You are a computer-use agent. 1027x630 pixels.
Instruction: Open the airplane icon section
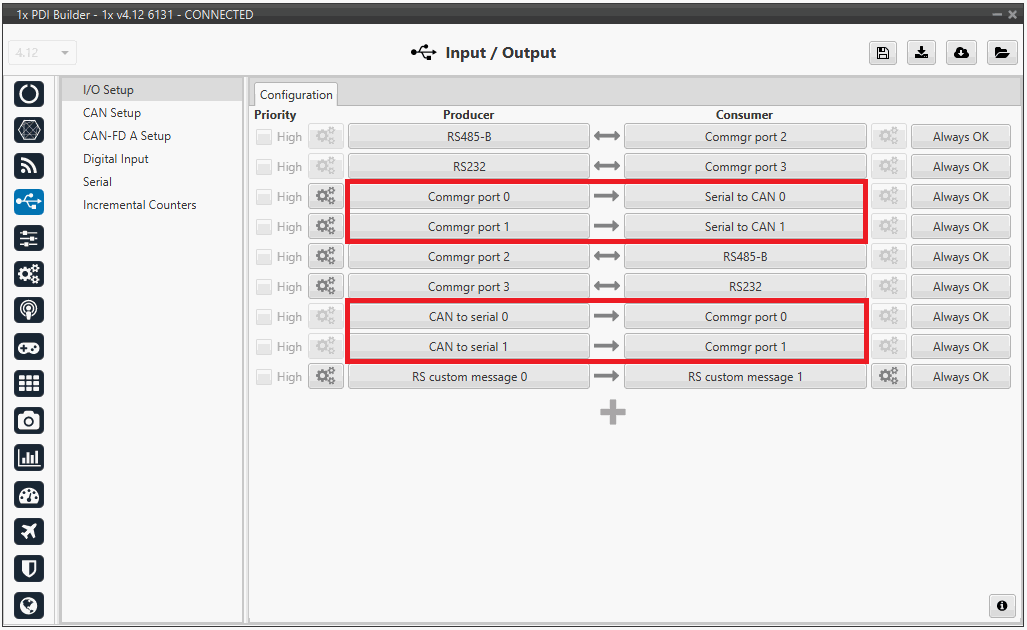29,531
